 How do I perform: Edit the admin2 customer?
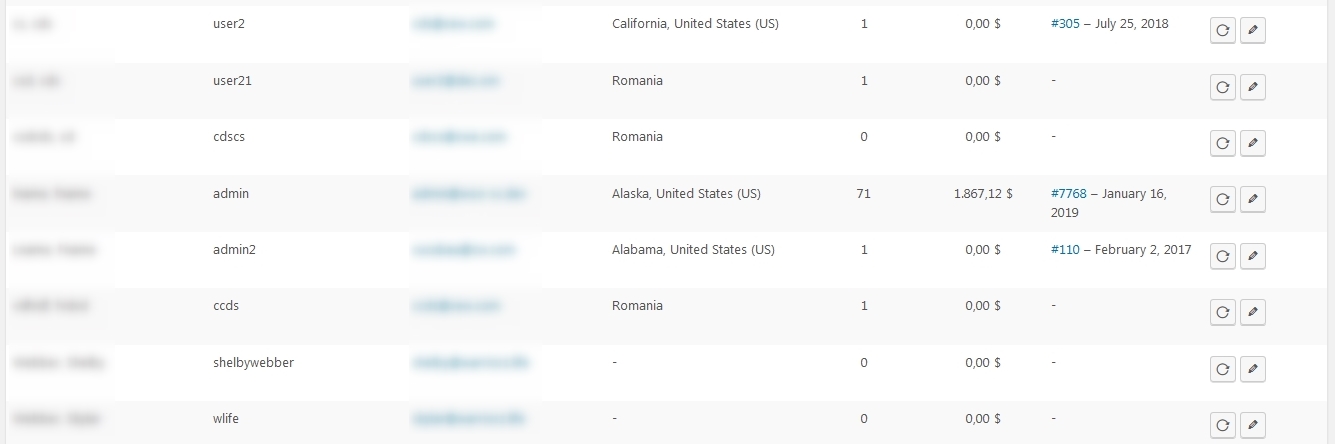(x=1253, y=256)
